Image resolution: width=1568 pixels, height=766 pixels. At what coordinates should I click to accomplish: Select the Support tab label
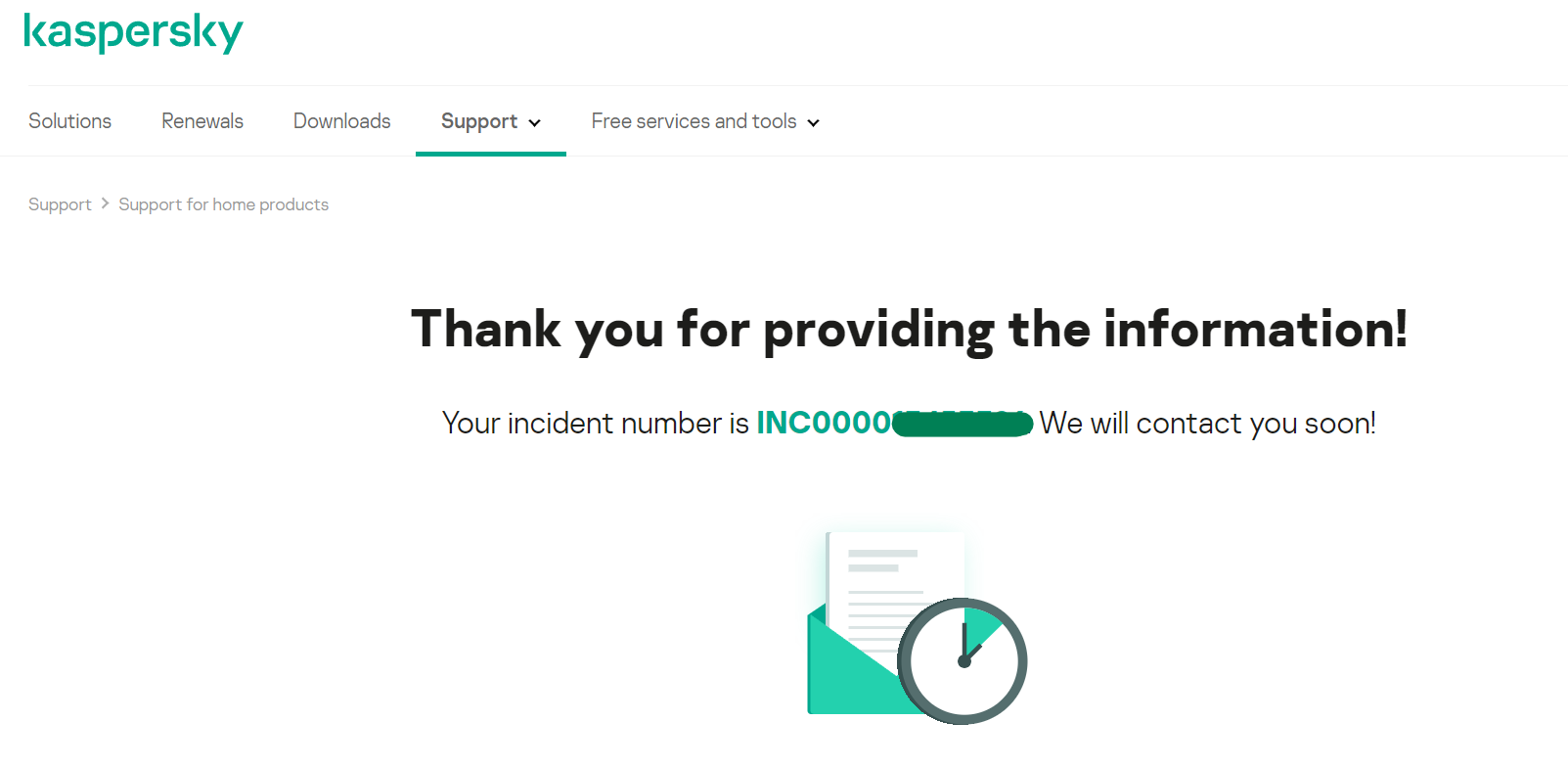pos(478,121)
